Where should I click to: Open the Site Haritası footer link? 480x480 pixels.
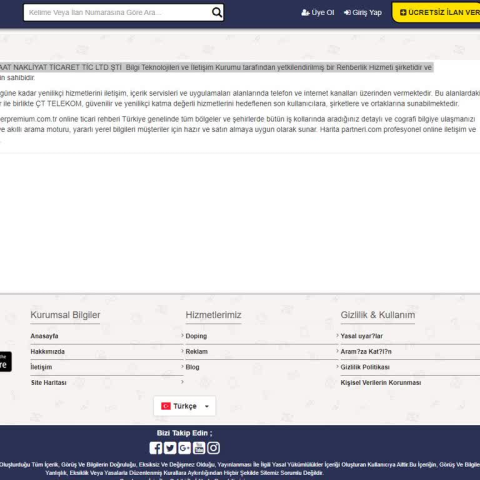pos(49,383)
